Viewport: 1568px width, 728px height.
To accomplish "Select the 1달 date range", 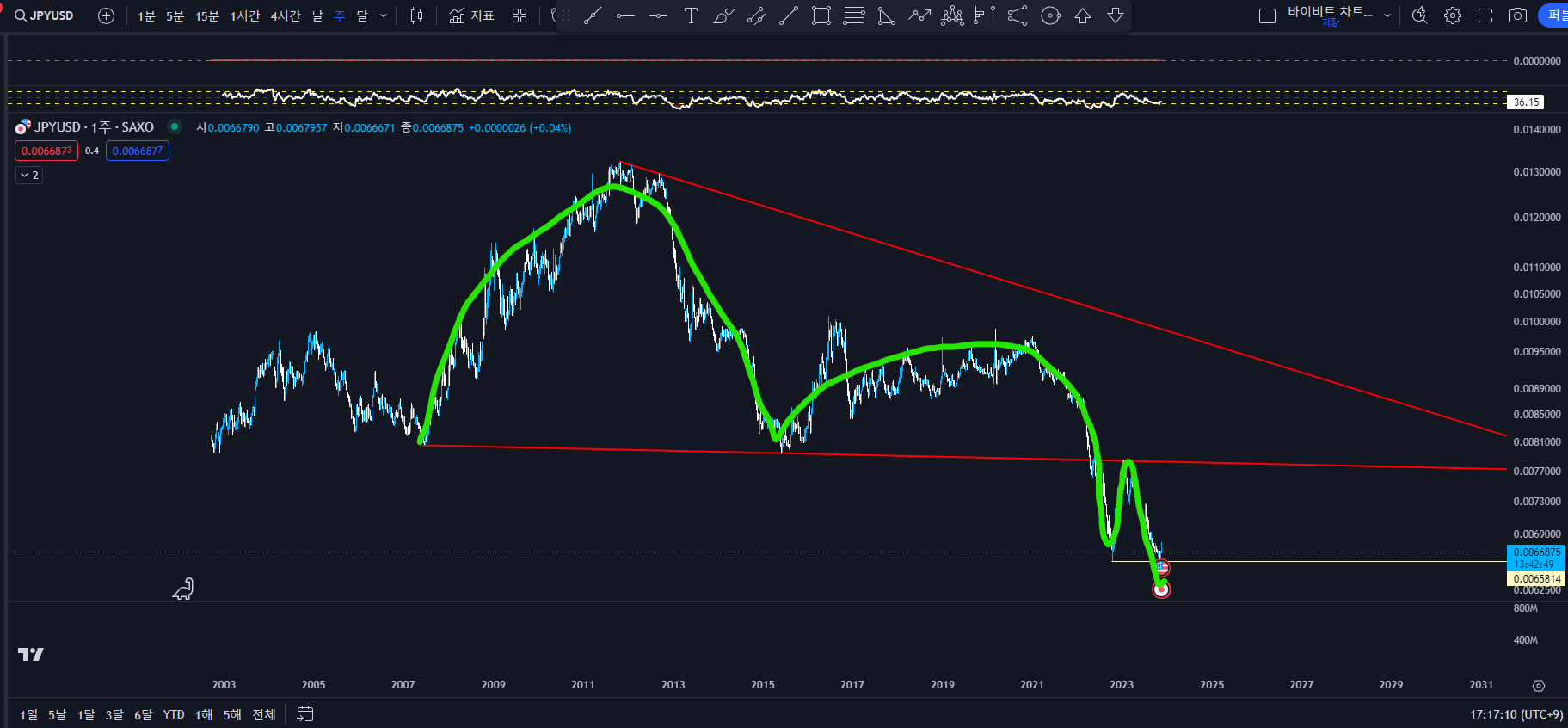I will point(86,715).
